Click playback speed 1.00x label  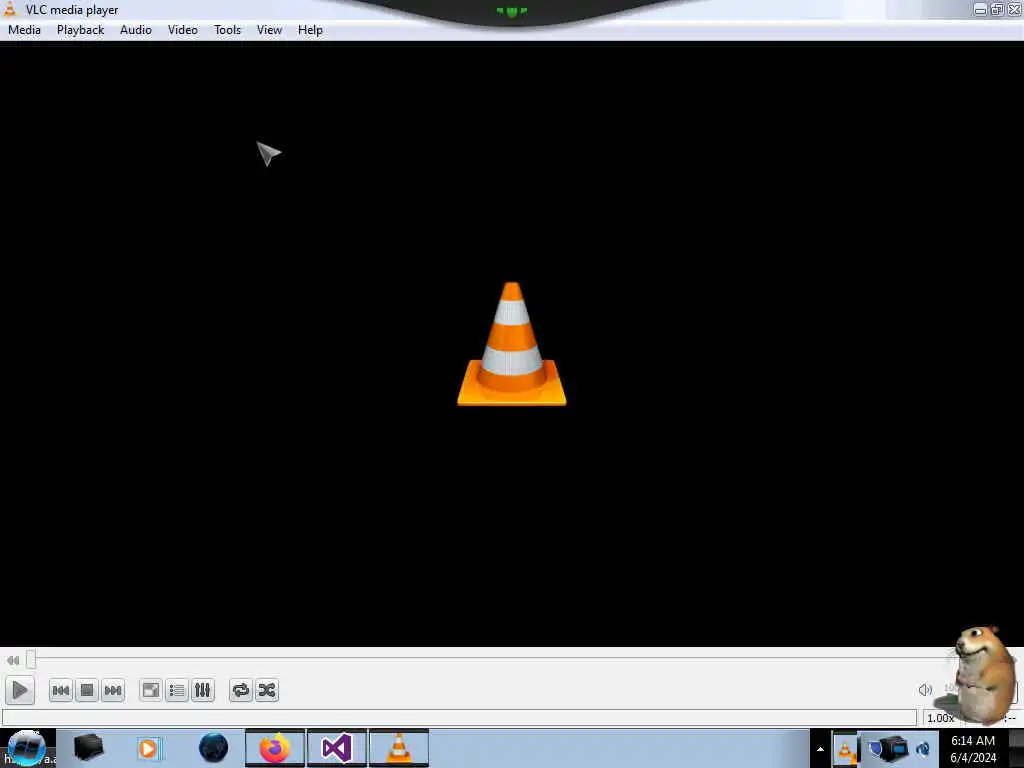940,718
